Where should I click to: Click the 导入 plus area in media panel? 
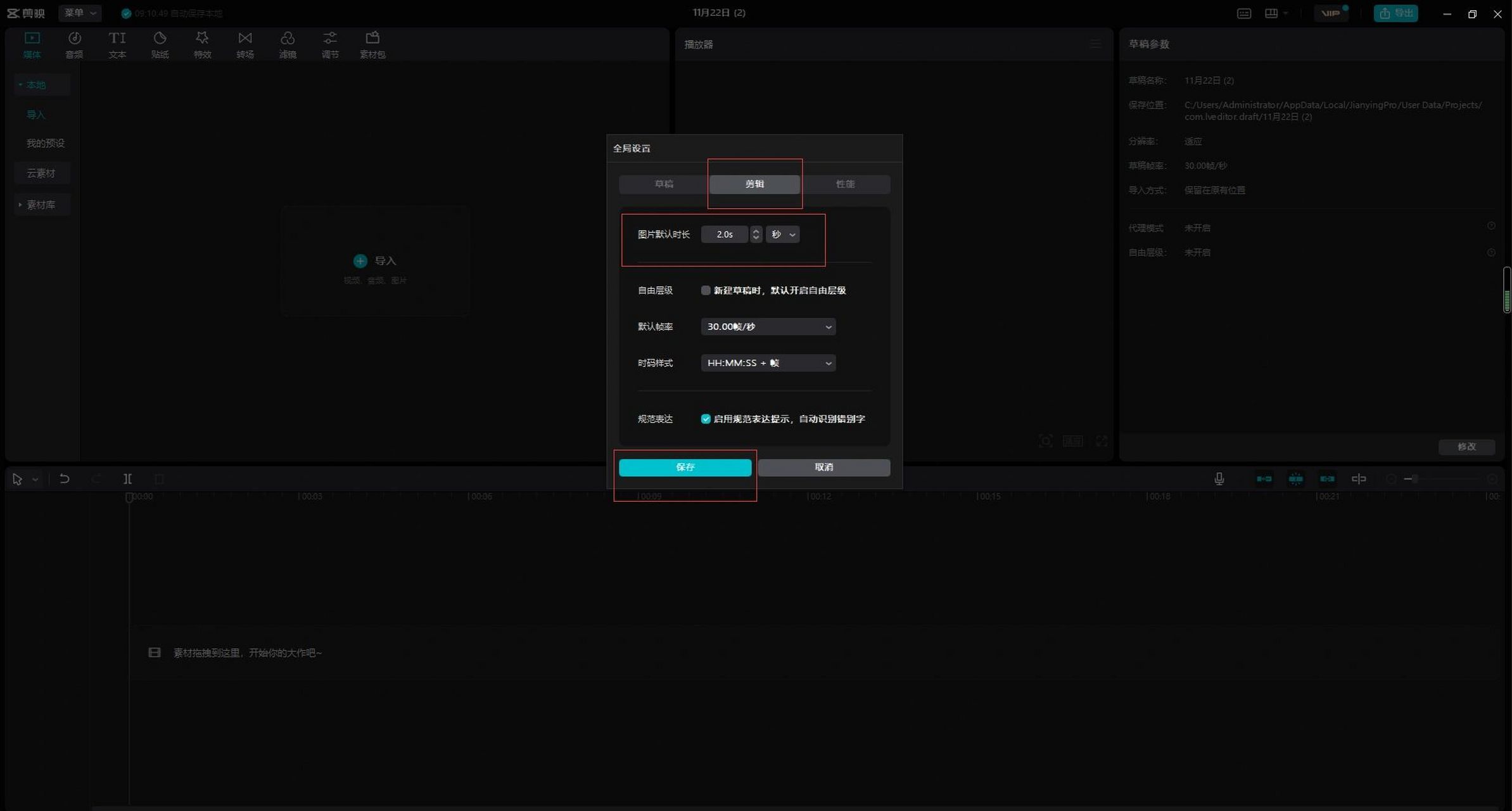[374, 261]
